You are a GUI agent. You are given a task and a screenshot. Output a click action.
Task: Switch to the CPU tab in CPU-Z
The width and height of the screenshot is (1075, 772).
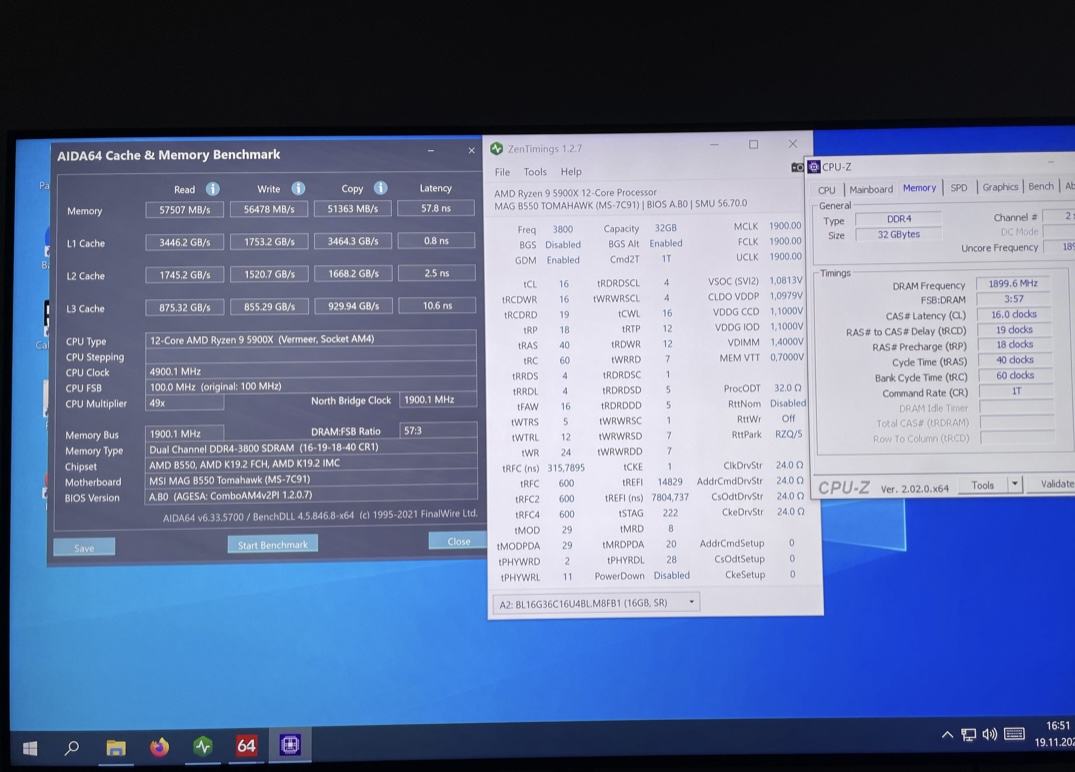point(827,190)
